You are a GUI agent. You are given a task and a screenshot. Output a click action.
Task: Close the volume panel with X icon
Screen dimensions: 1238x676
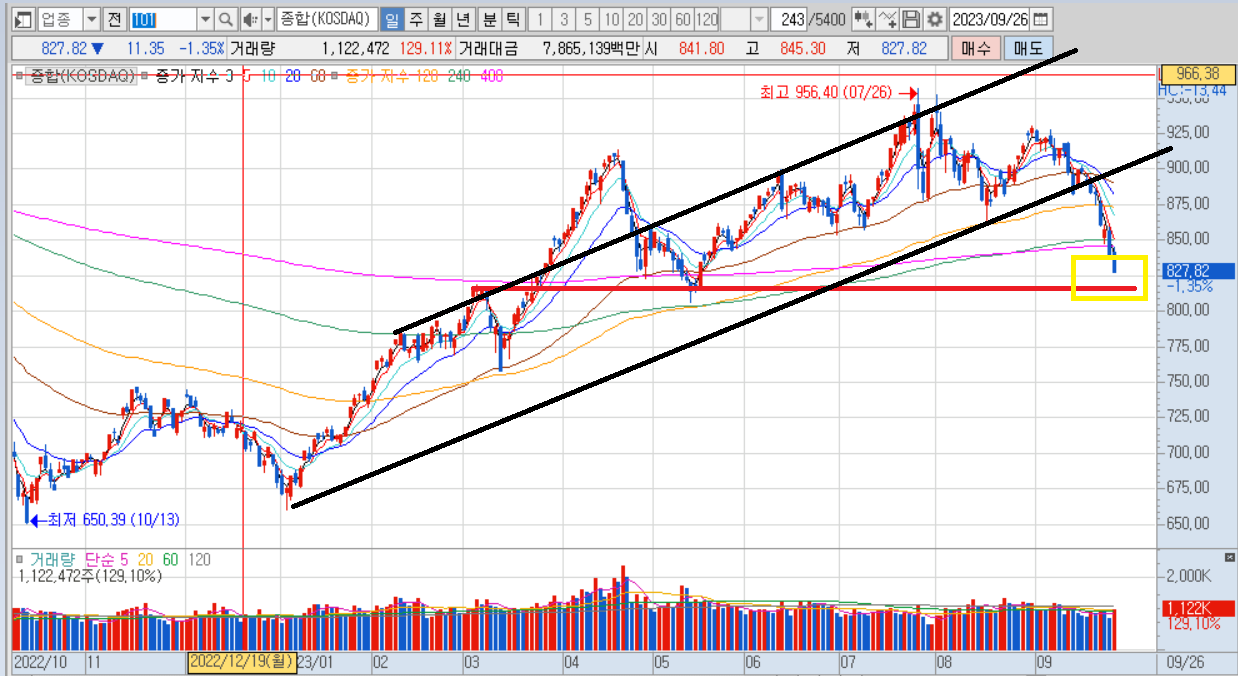tap(1229, 556)
